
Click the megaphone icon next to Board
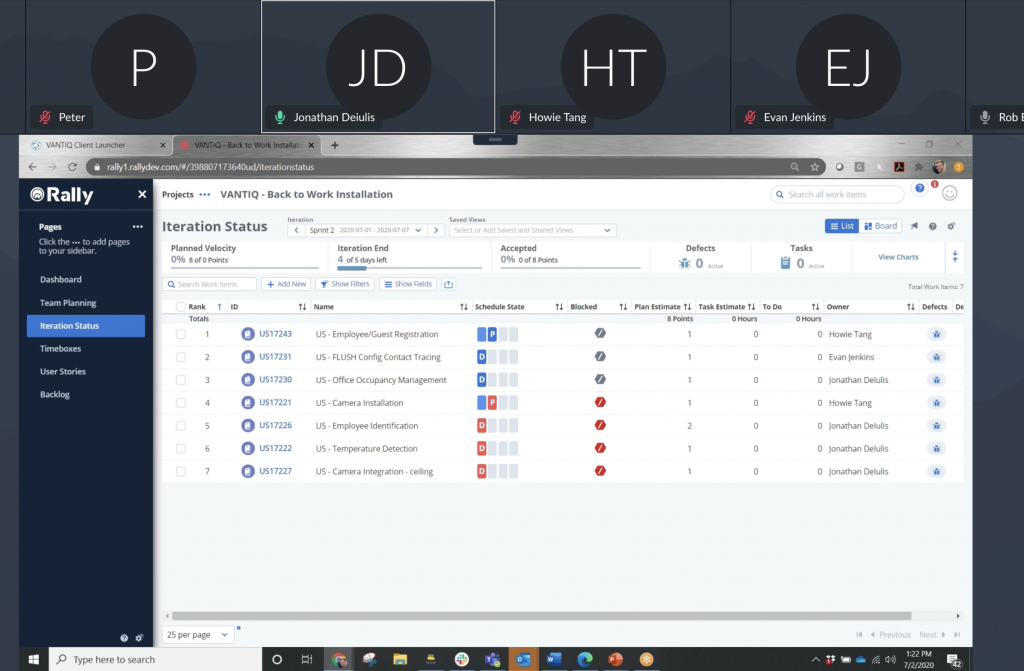914,226
